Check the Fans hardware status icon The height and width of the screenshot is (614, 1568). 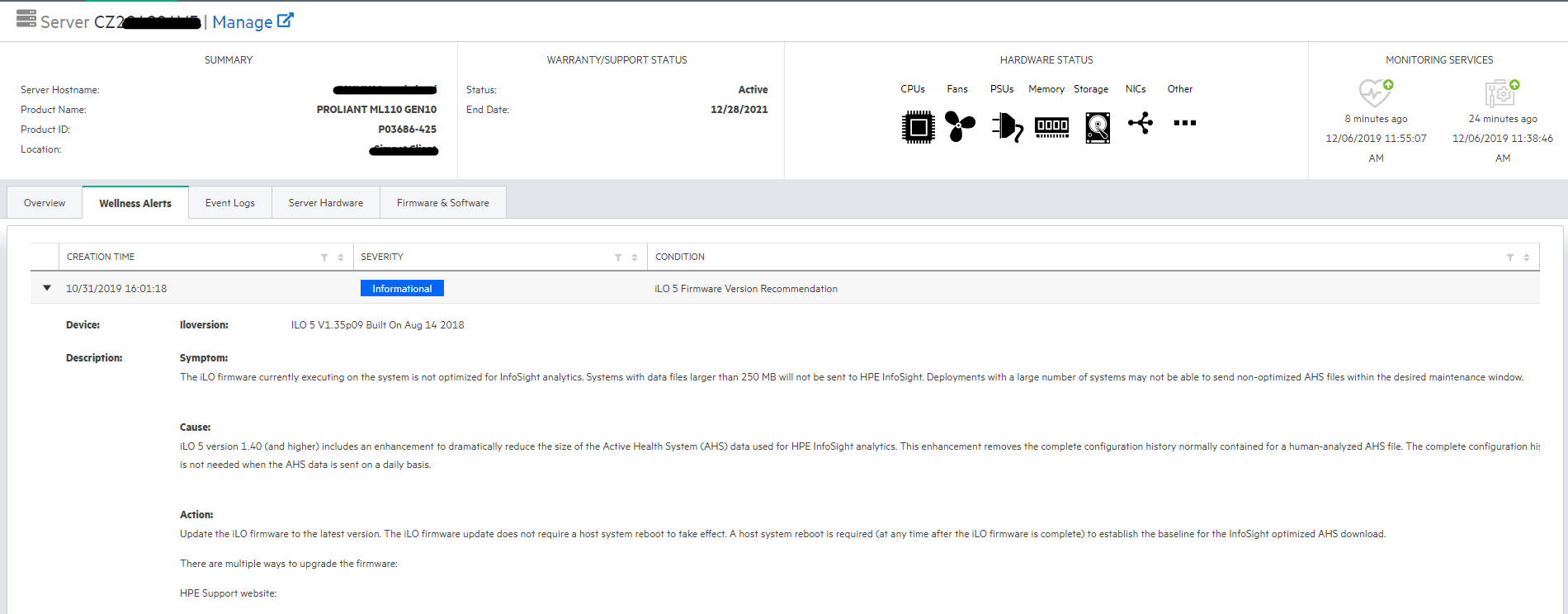960,126
